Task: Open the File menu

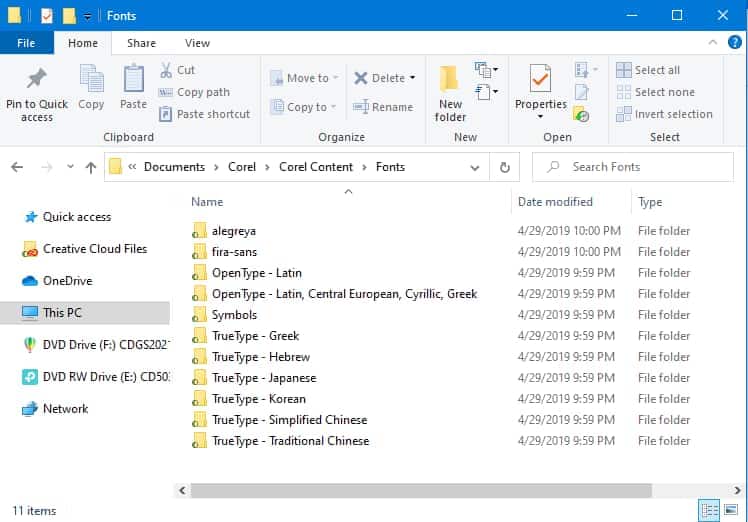Action: click(26, 43)
